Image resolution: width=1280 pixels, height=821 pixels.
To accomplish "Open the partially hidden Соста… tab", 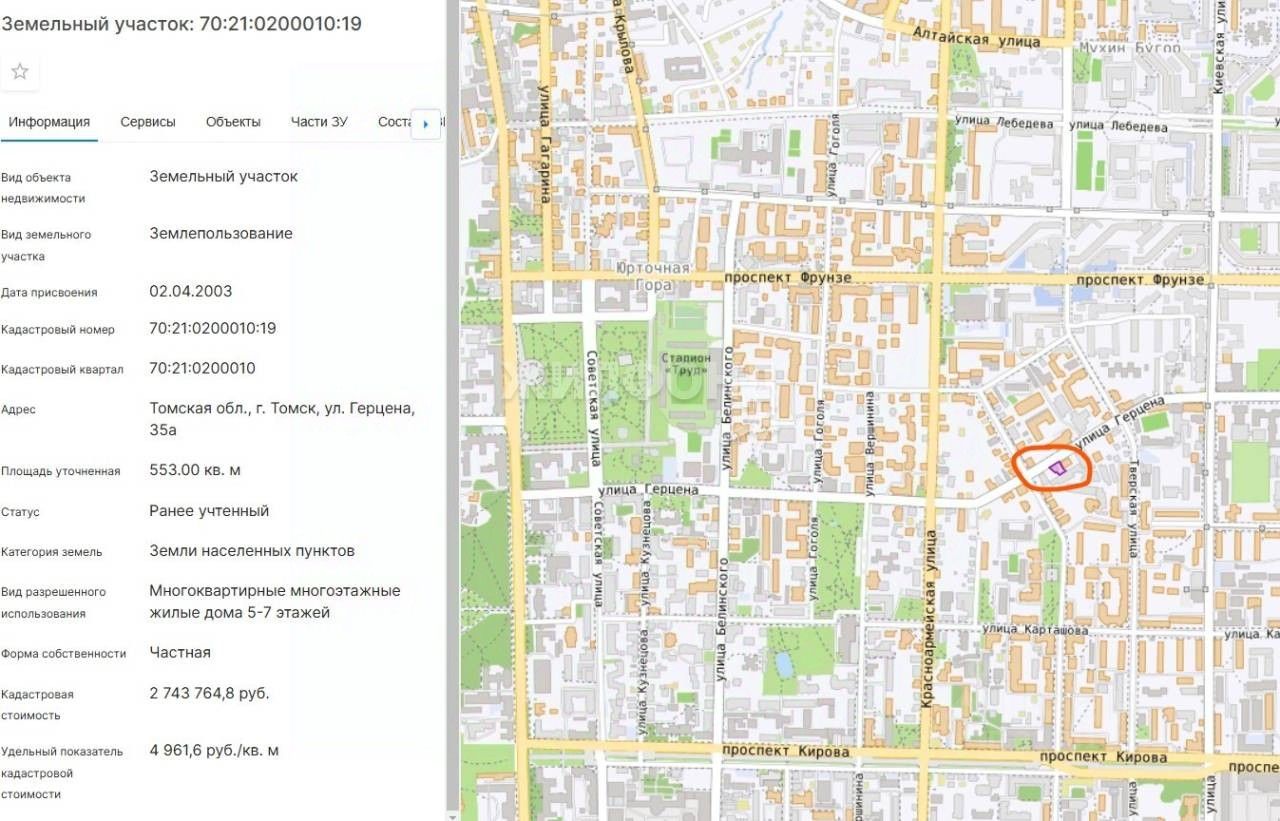I will 395,122.
